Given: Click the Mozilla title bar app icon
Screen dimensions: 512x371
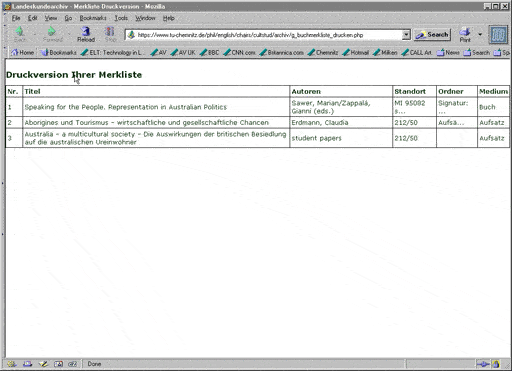Looking at the screenshot, I should point(7,6).
